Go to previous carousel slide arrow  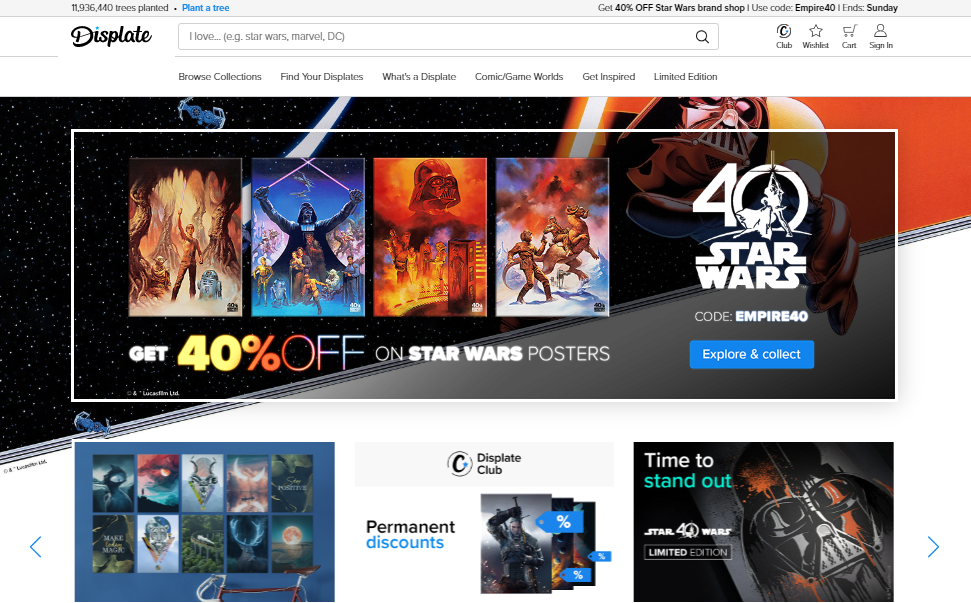click(x=36, y=547)
